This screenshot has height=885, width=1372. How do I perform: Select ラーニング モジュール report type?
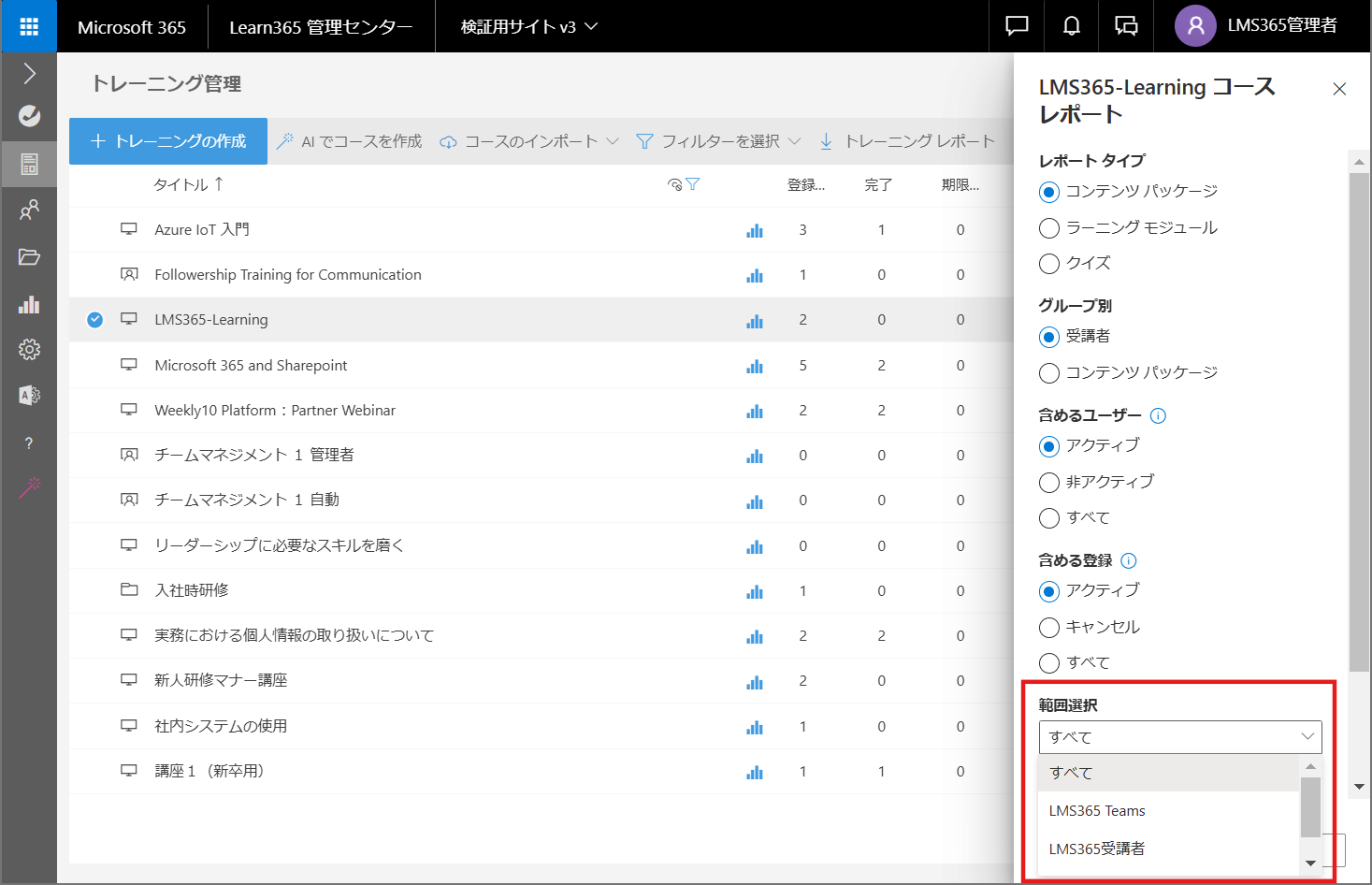pyautogui.click(x=1049, y=228)
